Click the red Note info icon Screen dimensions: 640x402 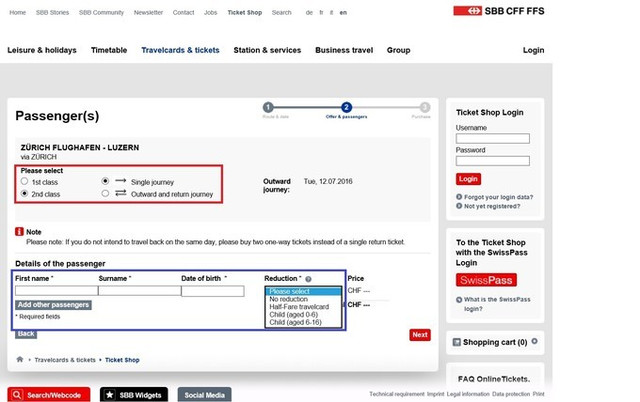coord(19,232)
